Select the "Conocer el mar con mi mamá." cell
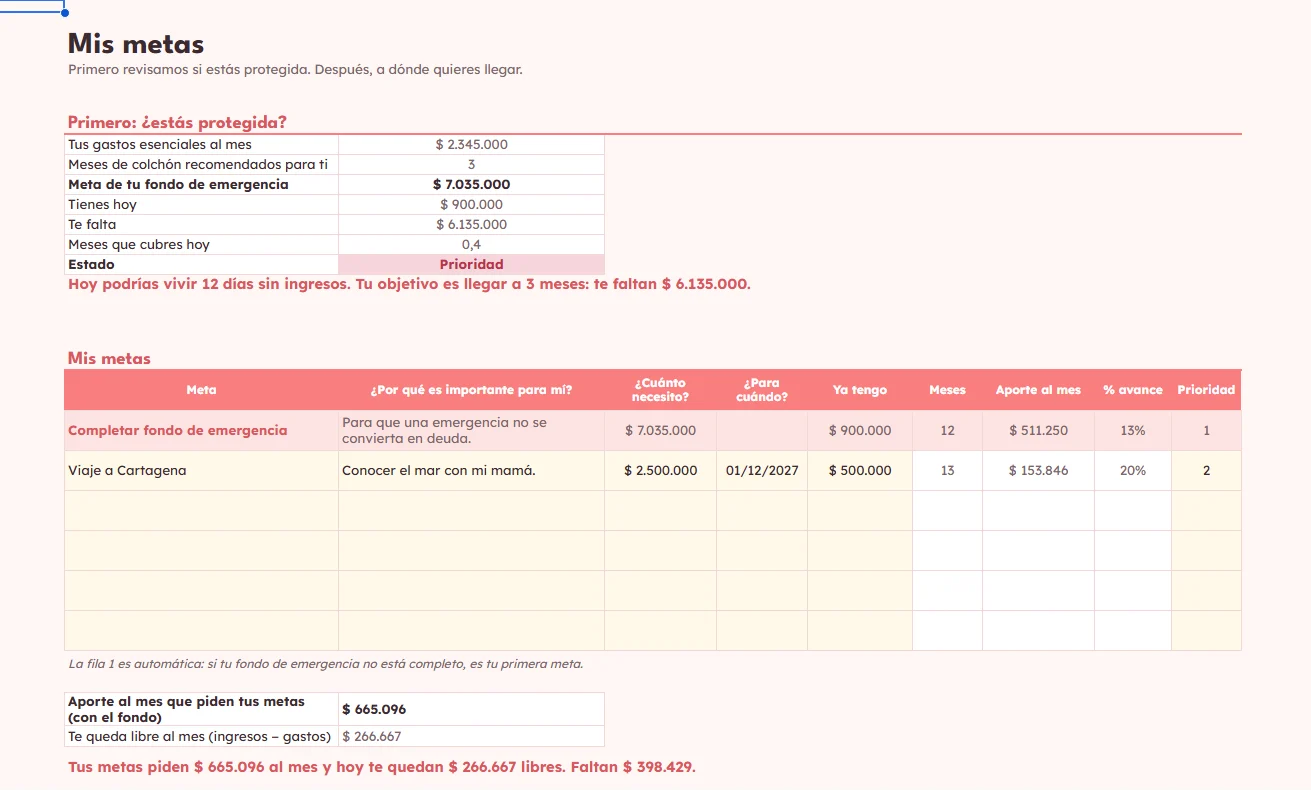The image size is (1311, 790). click(x=472, y=471)
